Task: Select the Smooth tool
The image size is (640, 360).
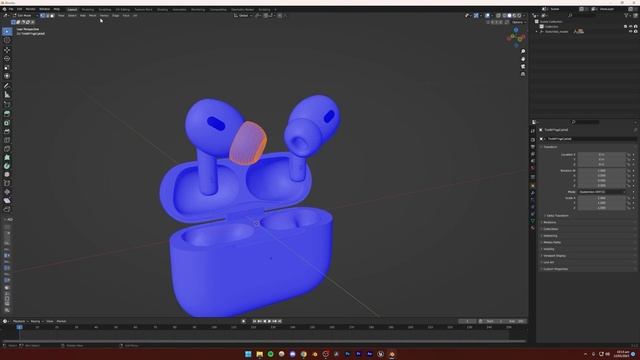Action: [x=7, y=174]
